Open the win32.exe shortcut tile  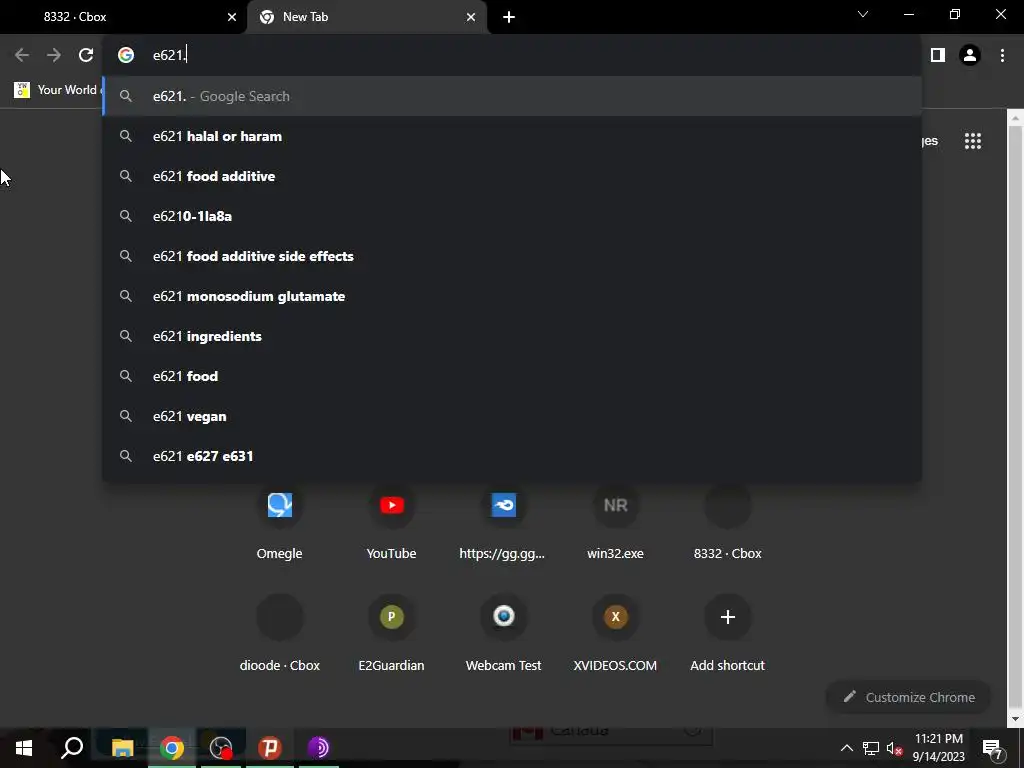click(615, 505)
